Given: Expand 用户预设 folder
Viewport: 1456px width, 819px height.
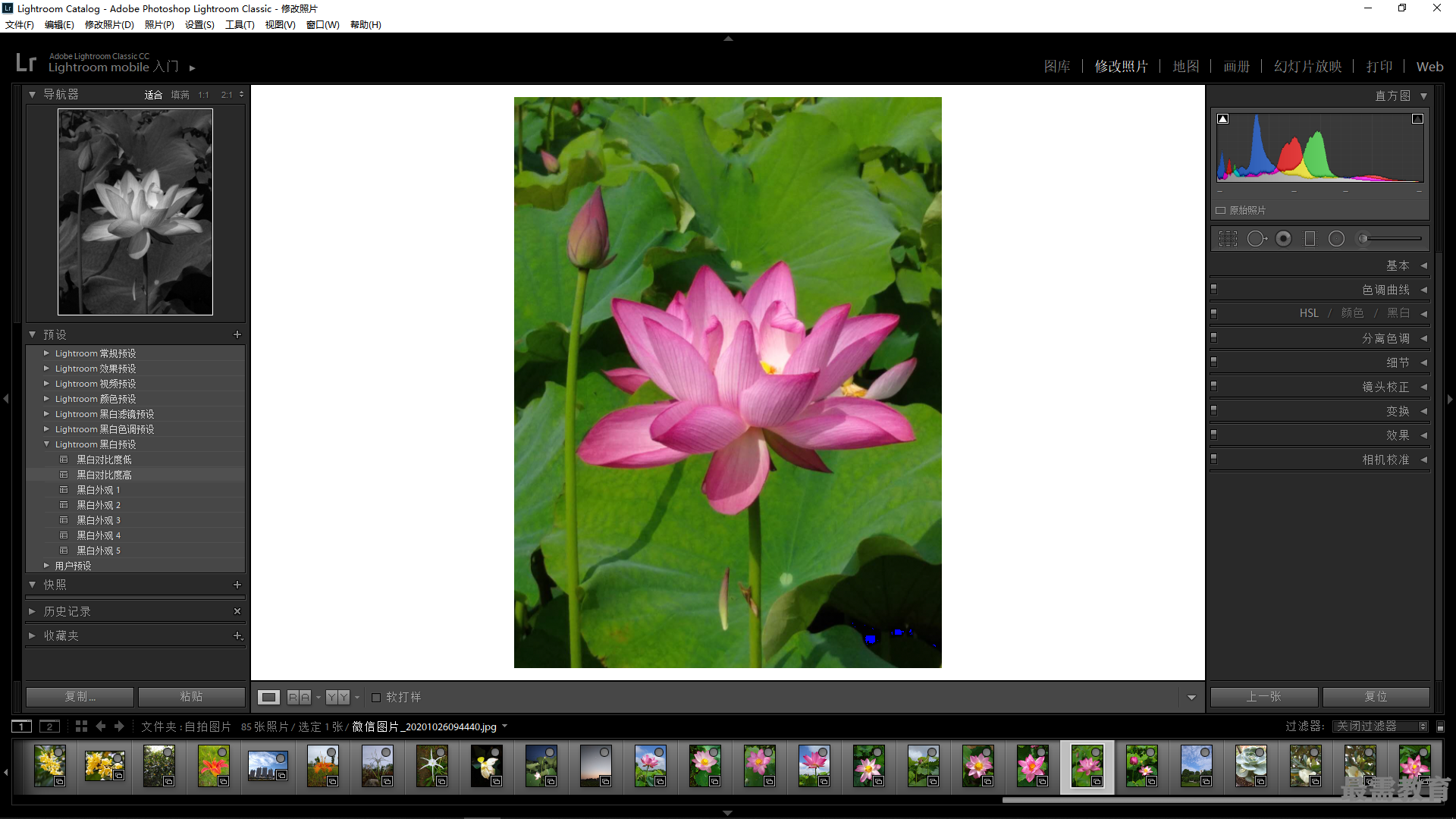Looking at the screenshot, I should (46, 566).
